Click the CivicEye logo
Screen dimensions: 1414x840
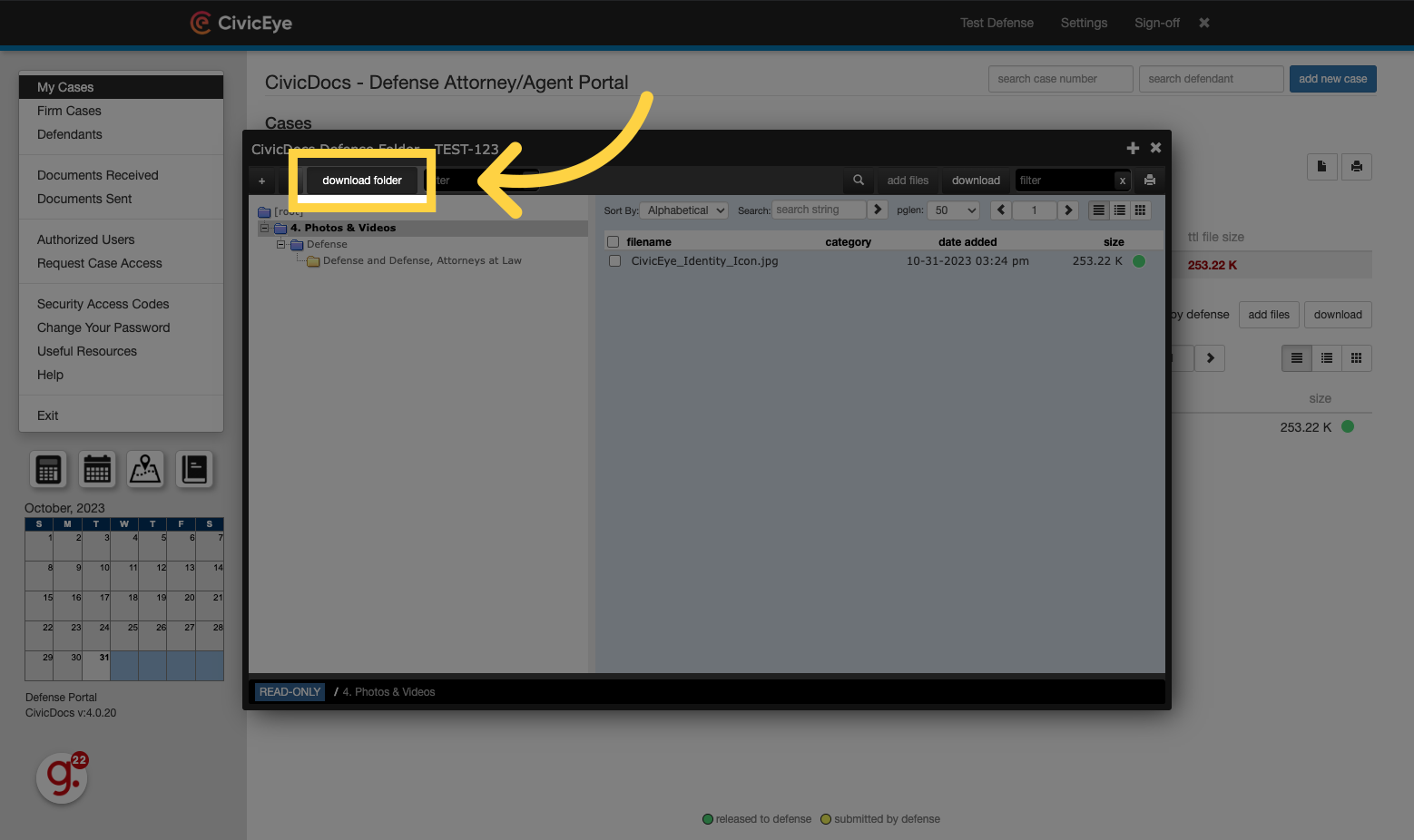241,23
